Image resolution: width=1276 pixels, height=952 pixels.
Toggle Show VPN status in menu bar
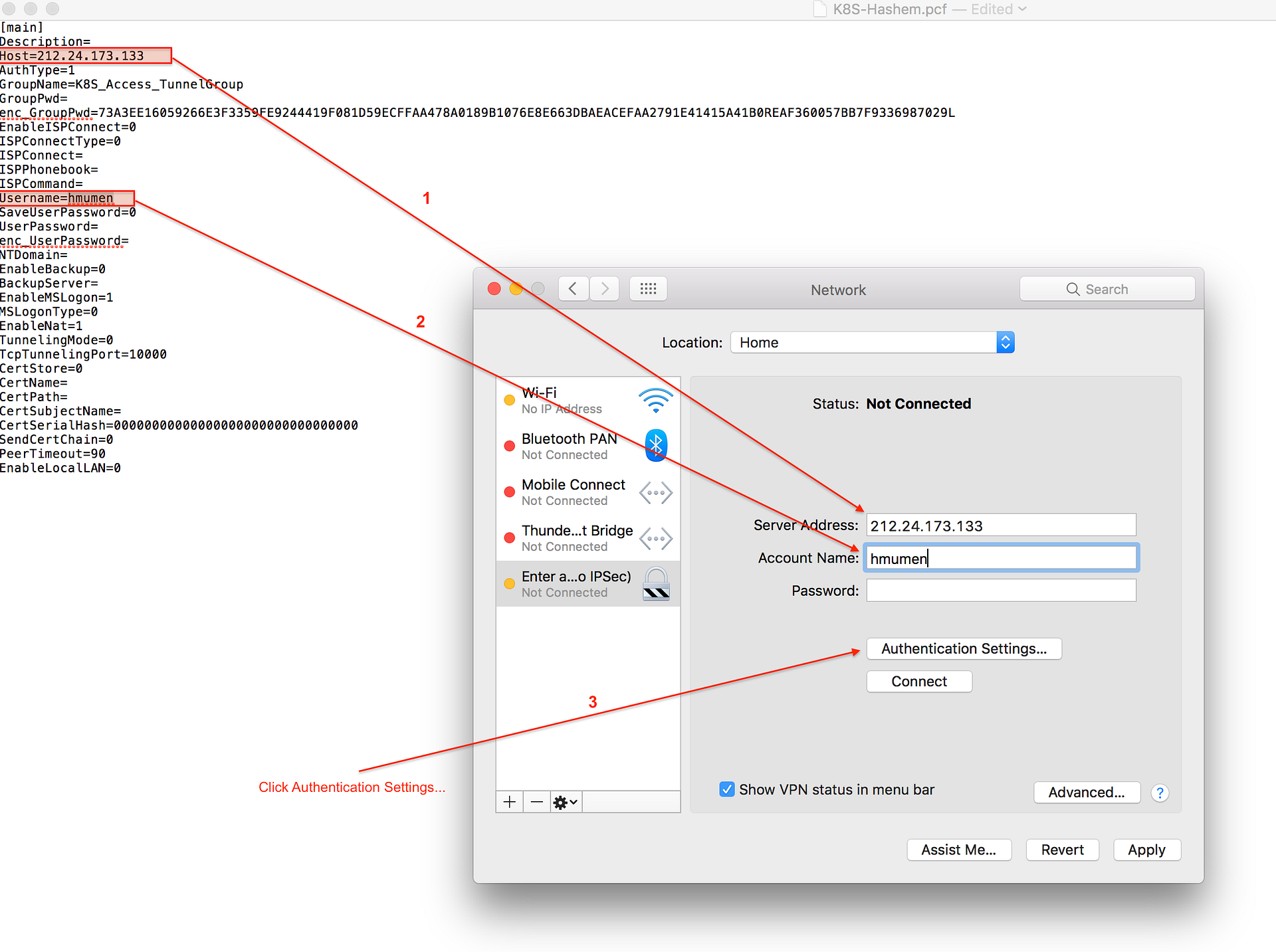(727, 789)
